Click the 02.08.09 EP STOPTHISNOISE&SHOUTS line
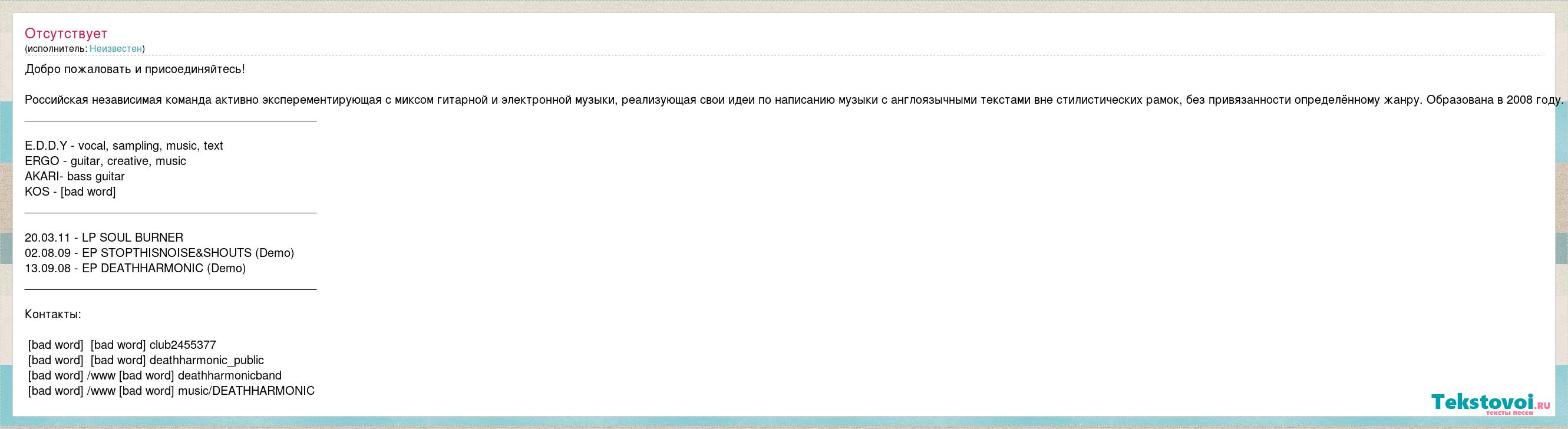This screenshot has height=429, width=1568. [160, 253]
